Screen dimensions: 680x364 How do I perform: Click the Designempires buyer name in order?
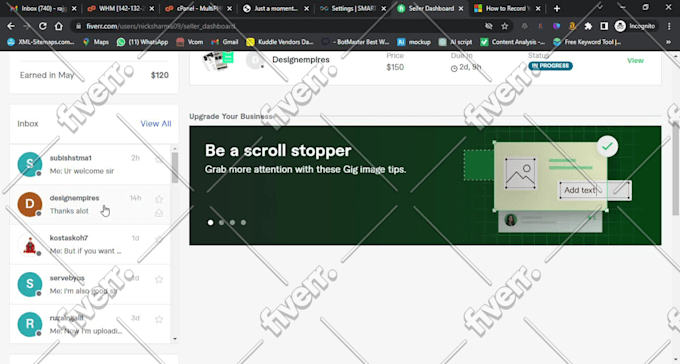point(301,60)
